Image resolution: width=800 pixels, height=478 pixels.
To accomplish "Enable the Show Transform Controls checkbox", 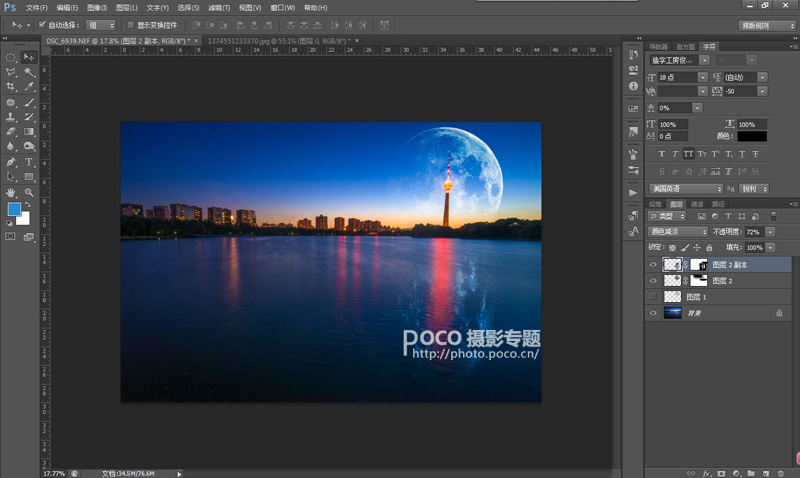I will pos(130,24).
